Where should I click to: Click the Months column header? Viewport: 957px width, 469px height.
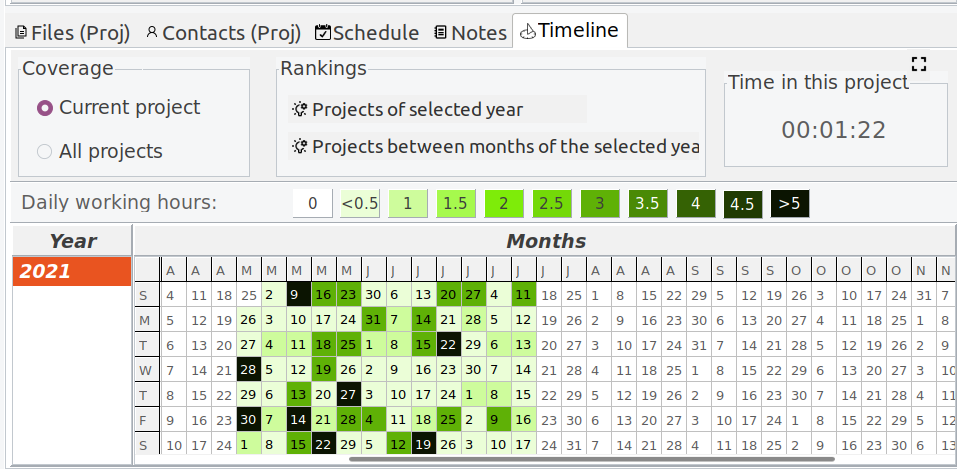[546, 241]
